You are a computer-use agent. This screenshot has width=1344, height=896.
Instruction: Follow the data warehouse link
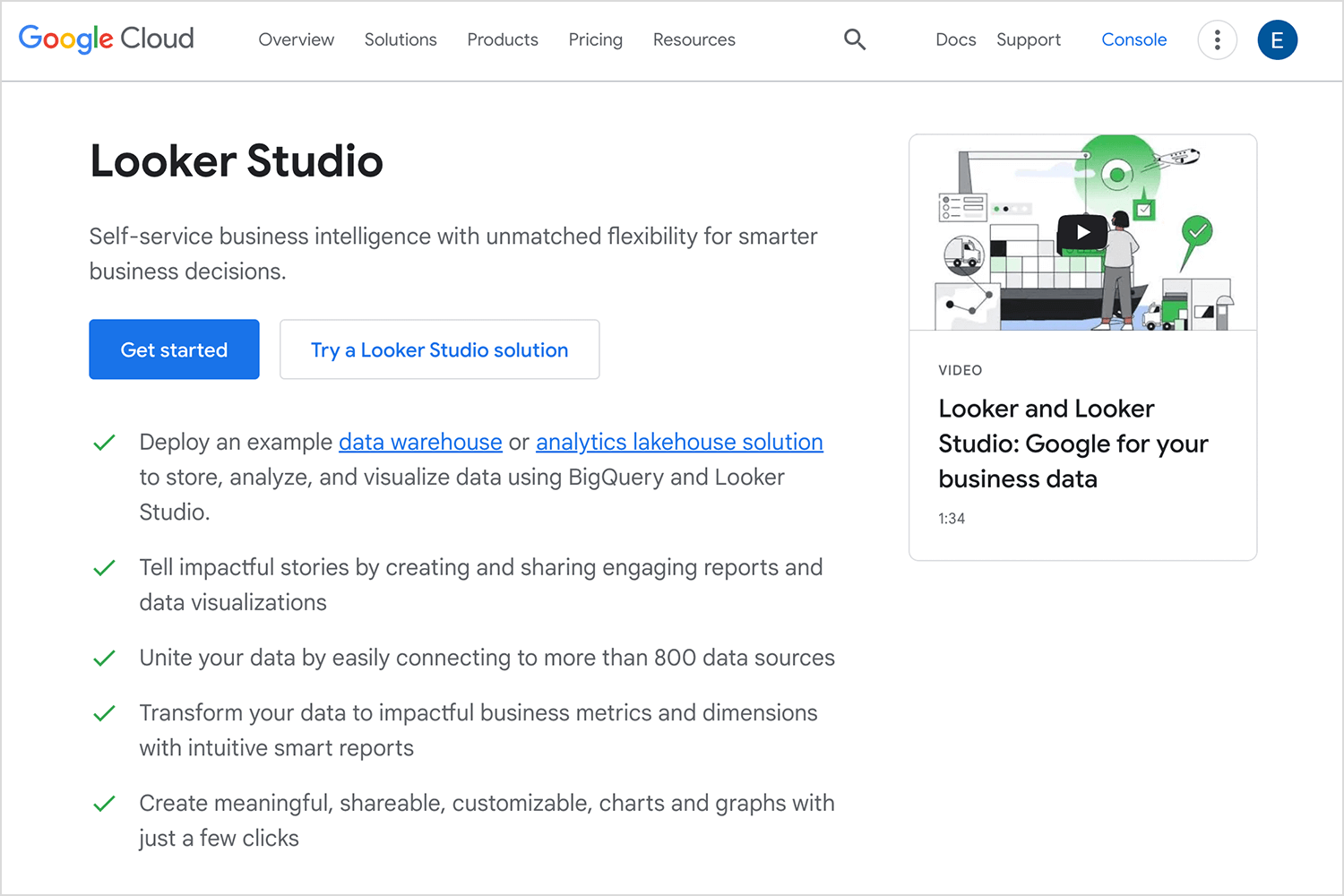420,442
